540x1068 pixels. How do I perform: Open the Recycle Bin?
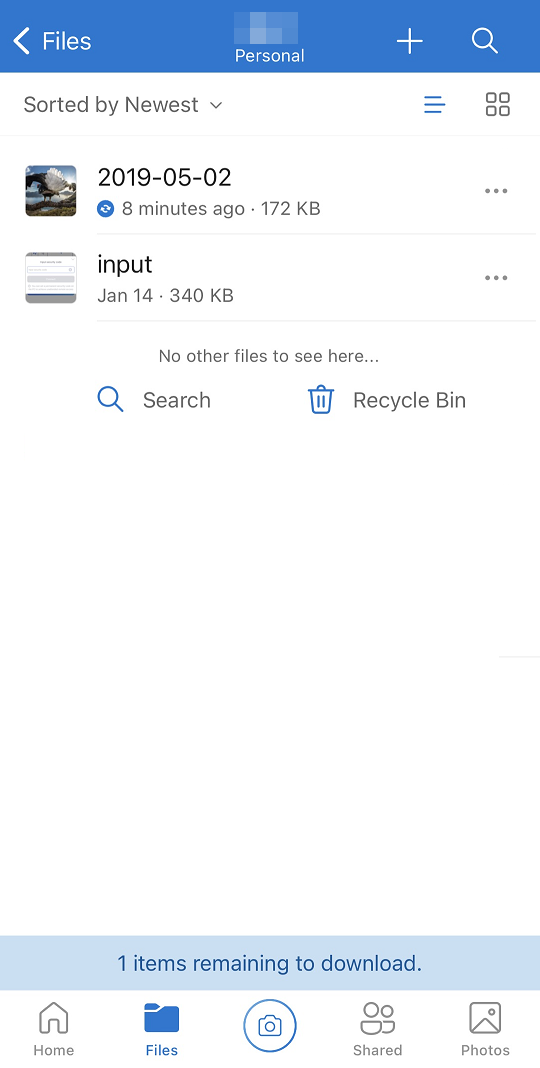[387, 400]
